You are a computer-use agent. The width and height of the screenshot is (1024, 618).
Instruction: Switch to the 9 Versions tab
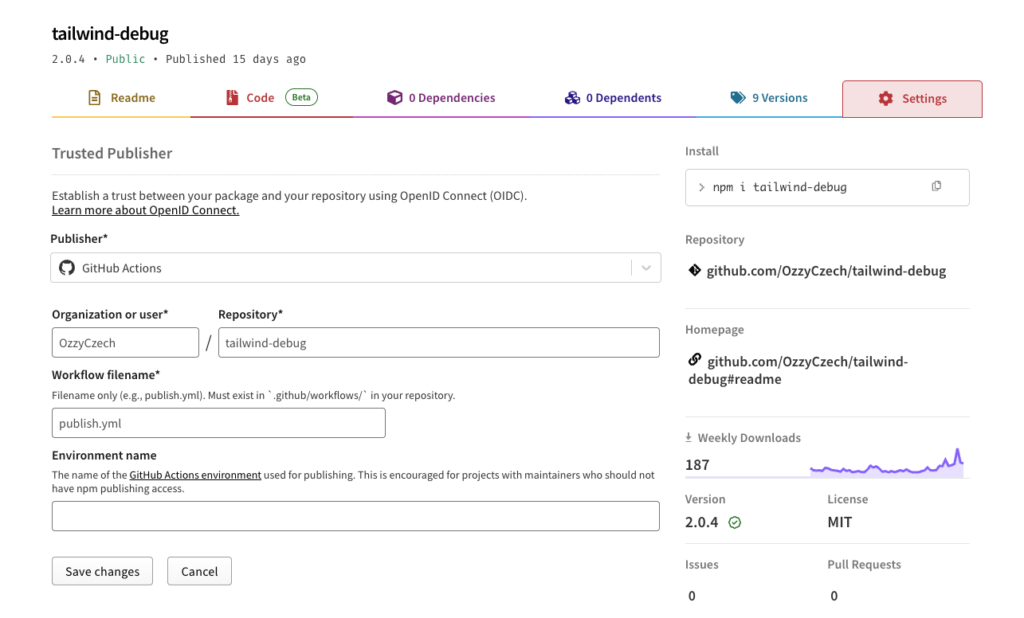769,98
